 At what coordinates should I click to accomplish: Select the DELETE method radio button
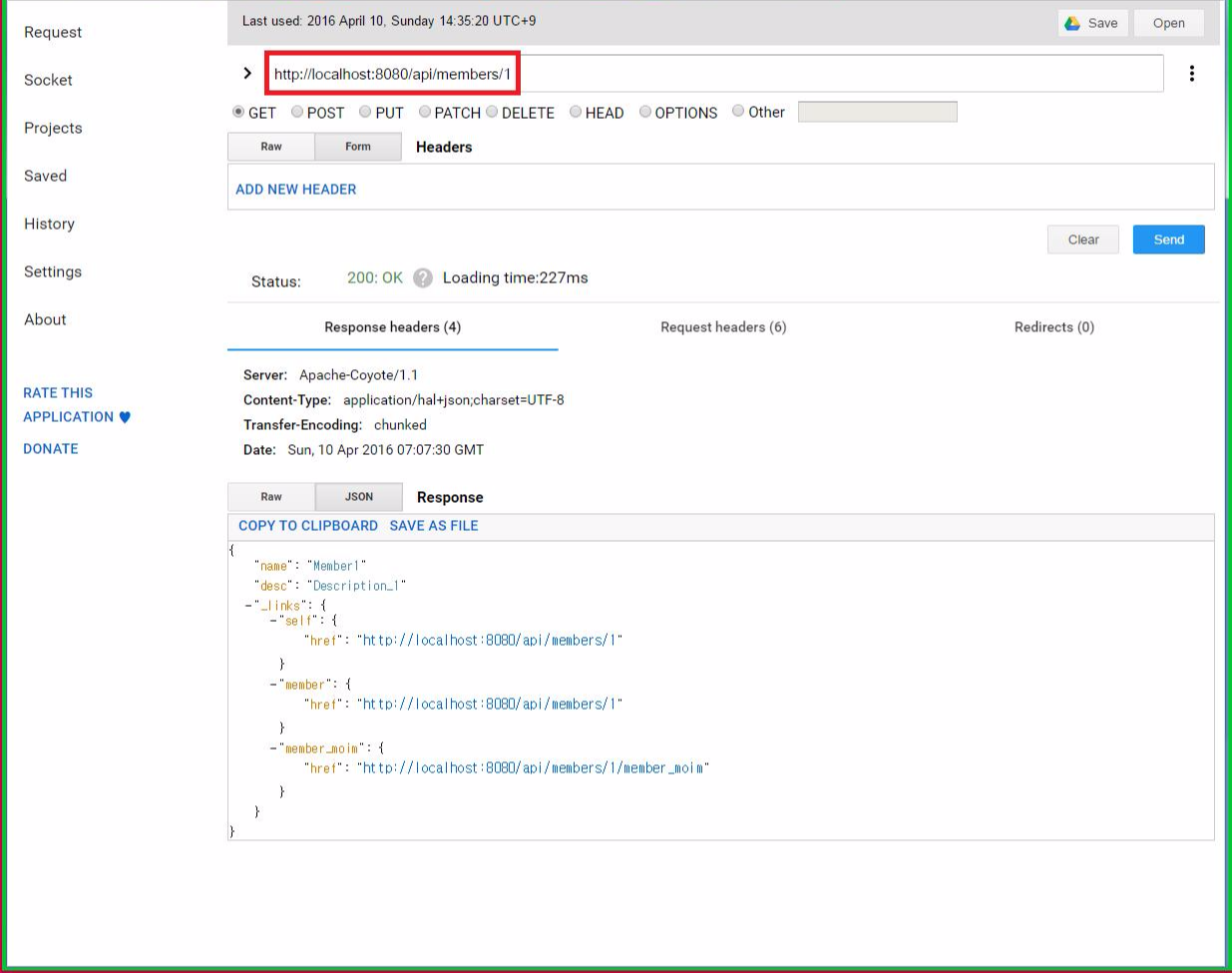pyautogui.click(x=492, y=112)
